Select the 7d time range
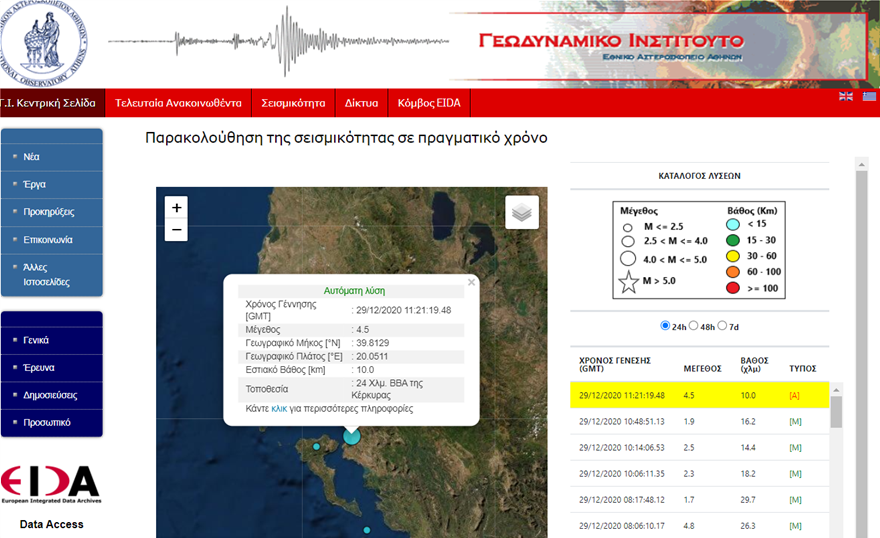Image resolution: width=880 pixels, height=538 pixels. pos(722,326)
